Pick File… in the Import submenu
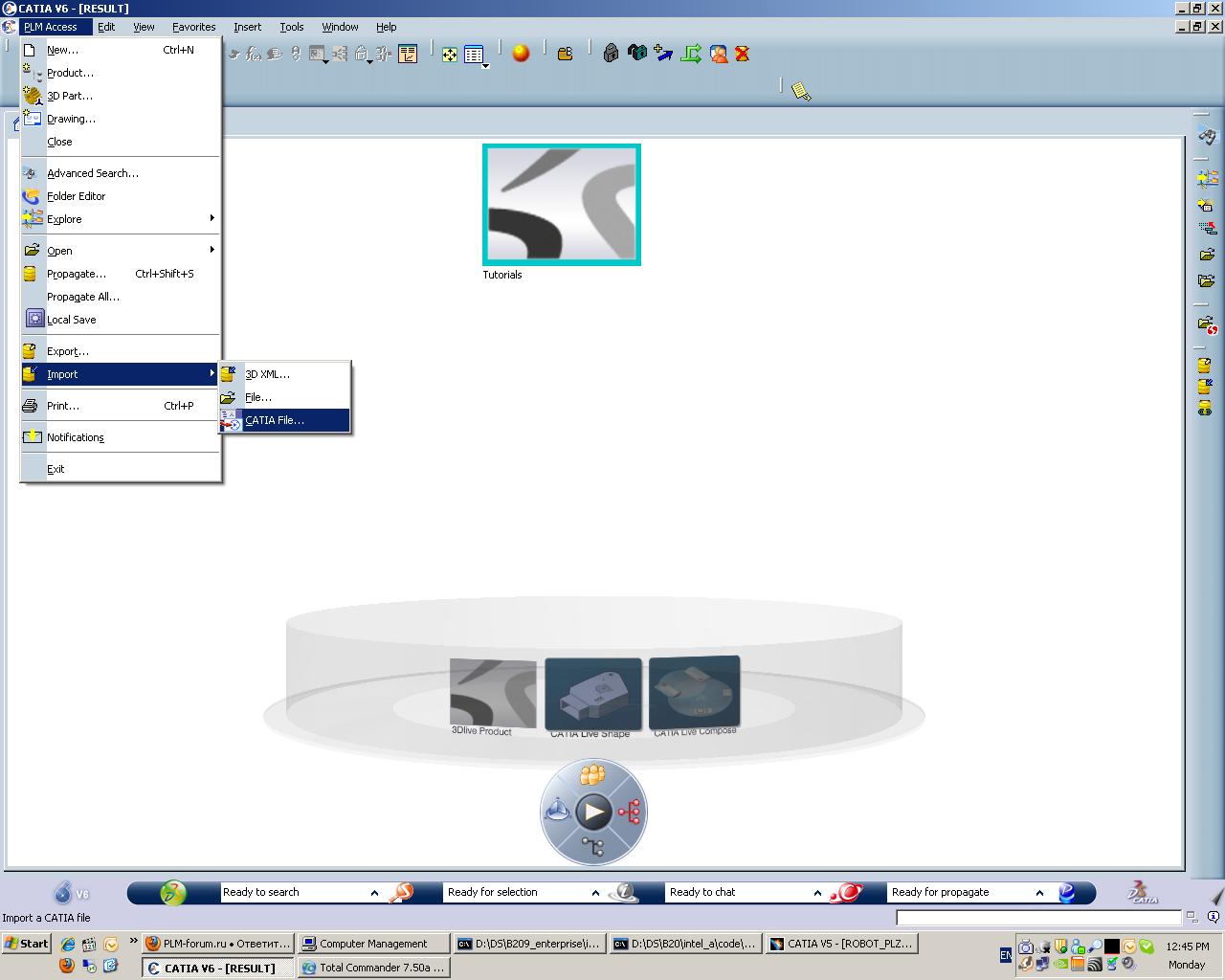 coord(284,397)
